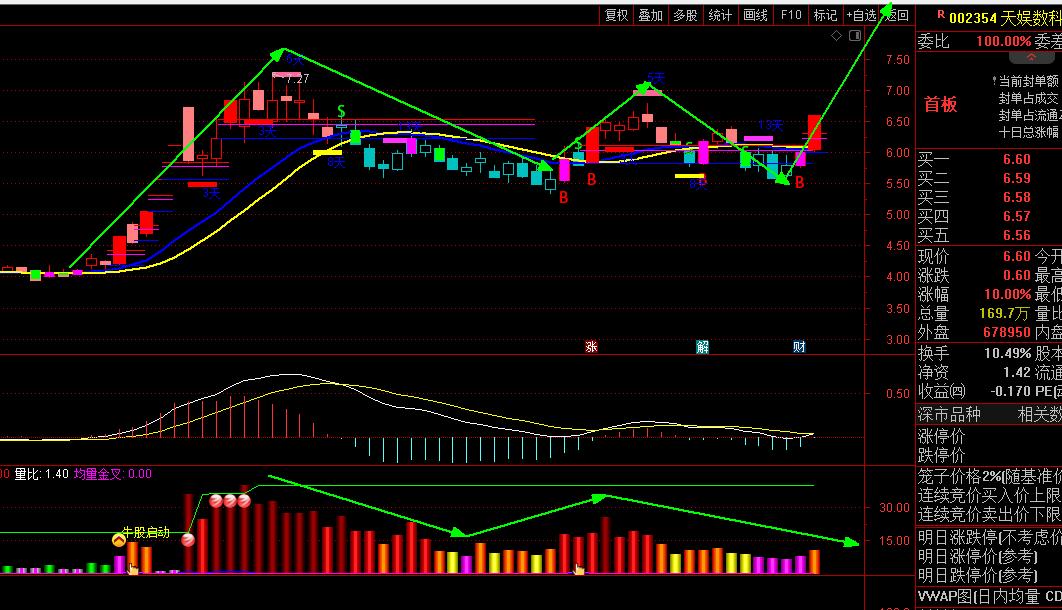Select the 叠加 overlay option
Screen dimensions: 1062x610
point(650,15)
